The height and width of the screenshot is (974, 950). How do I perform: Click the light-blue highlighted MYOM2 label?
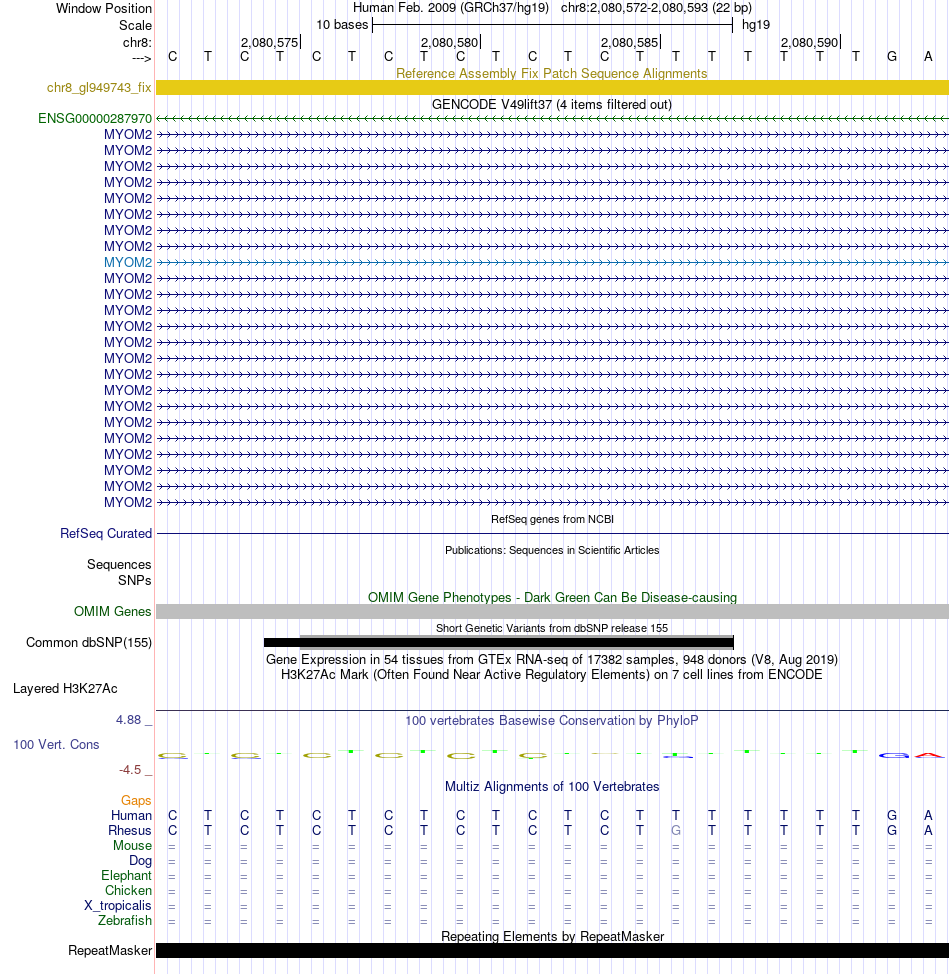point(127,262)
